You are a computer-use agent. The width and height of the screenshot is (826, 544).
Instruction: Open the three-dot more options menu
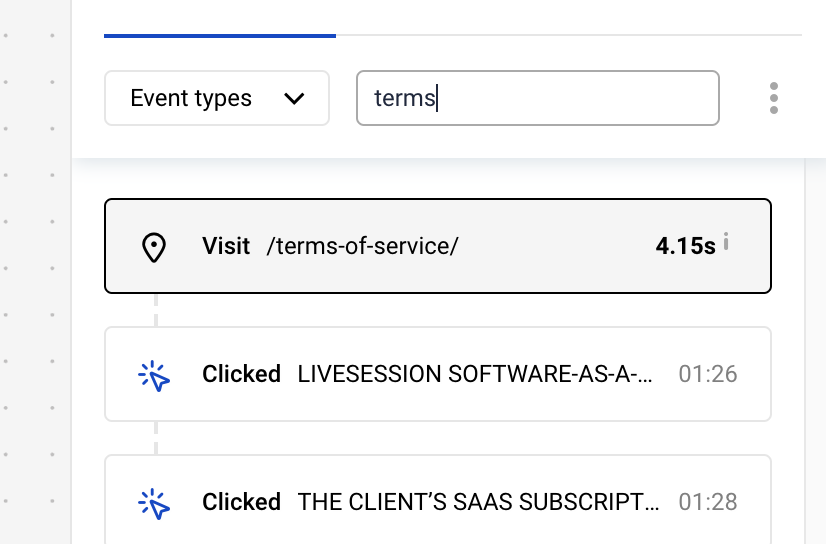[x=773, y=98]
